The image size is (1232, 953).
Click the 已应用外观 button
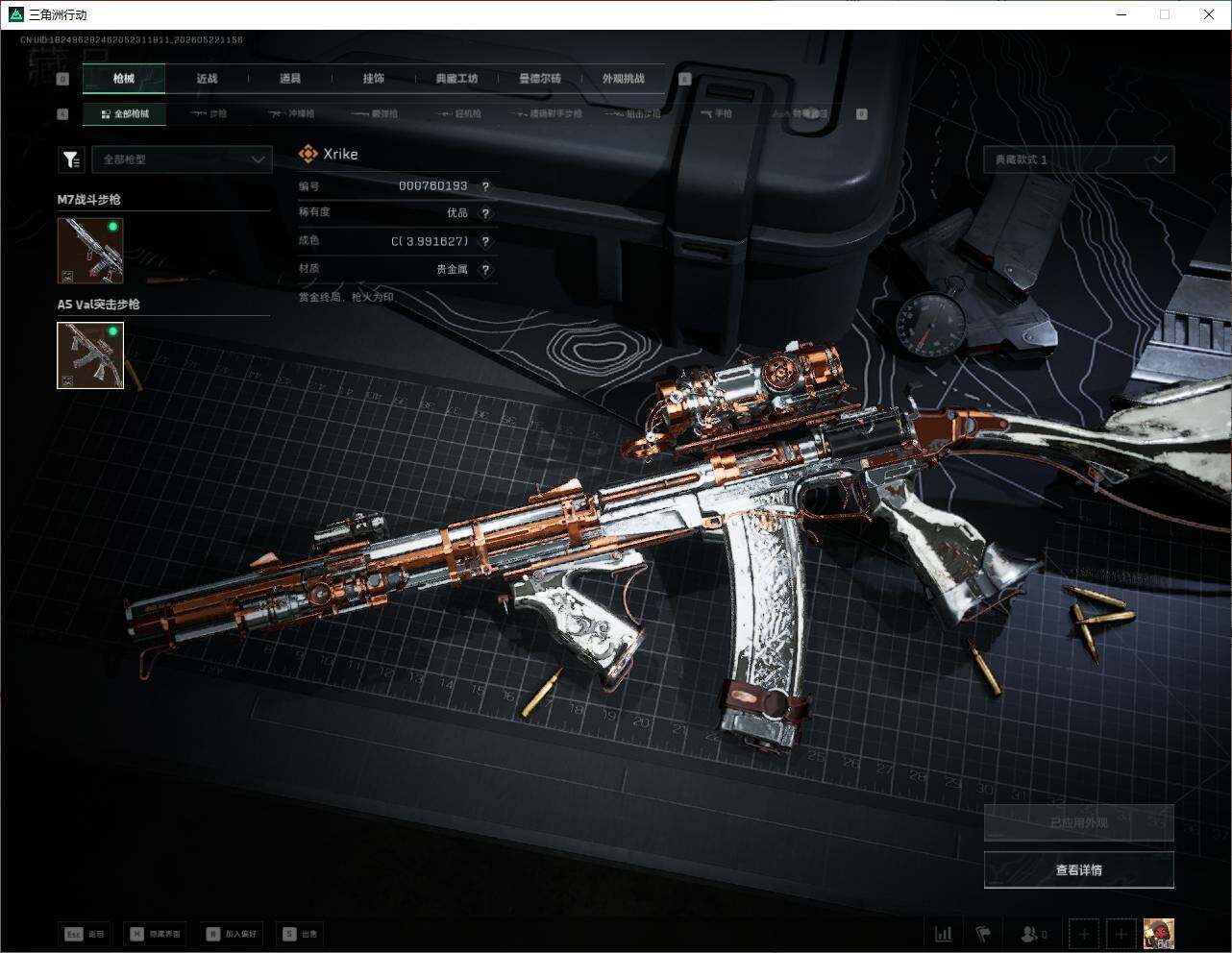point(1078,823)
